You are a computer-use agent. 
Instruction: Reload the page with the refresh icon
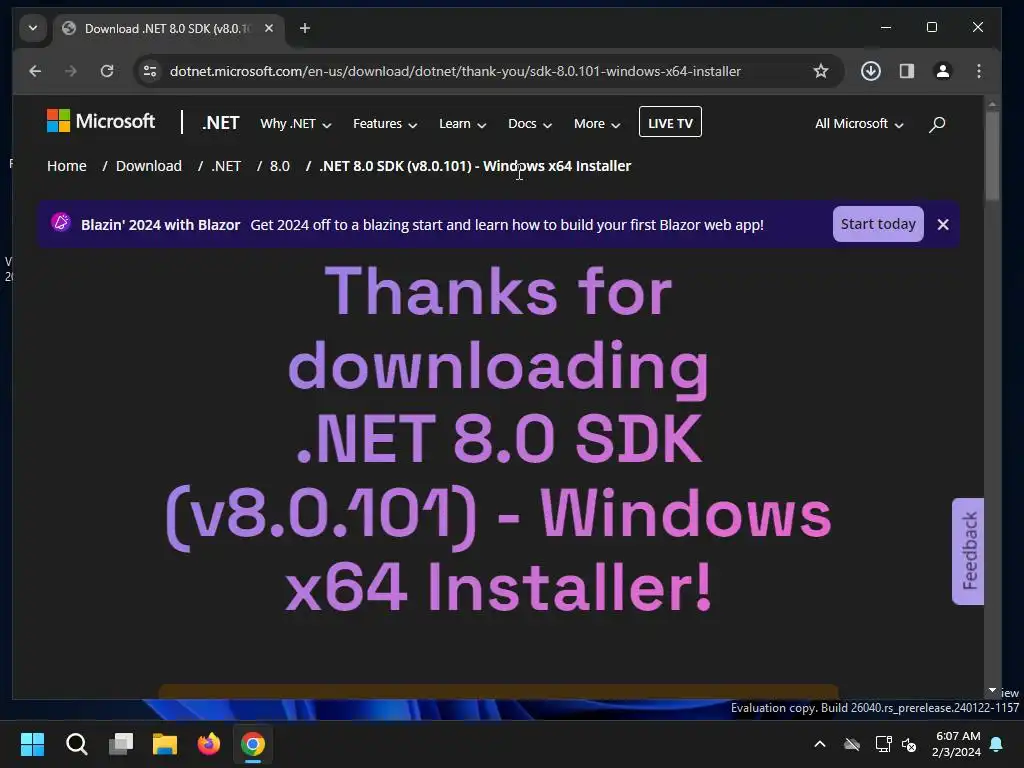(107, 71)
